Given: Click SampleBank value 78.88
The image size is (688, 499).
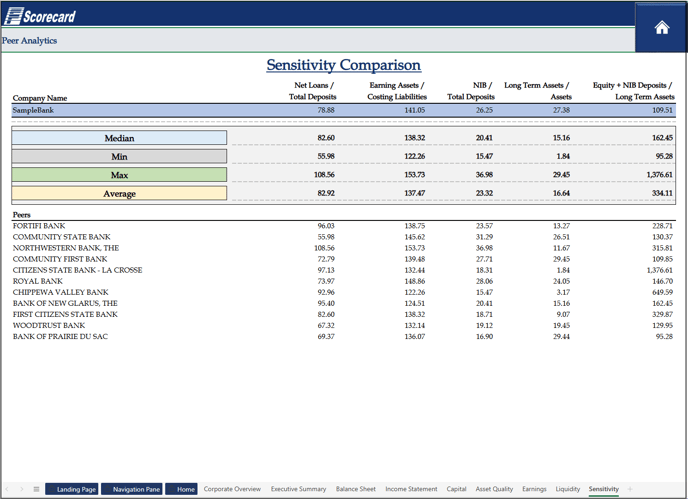Looking at the screenshot, I should click(326, 110).
